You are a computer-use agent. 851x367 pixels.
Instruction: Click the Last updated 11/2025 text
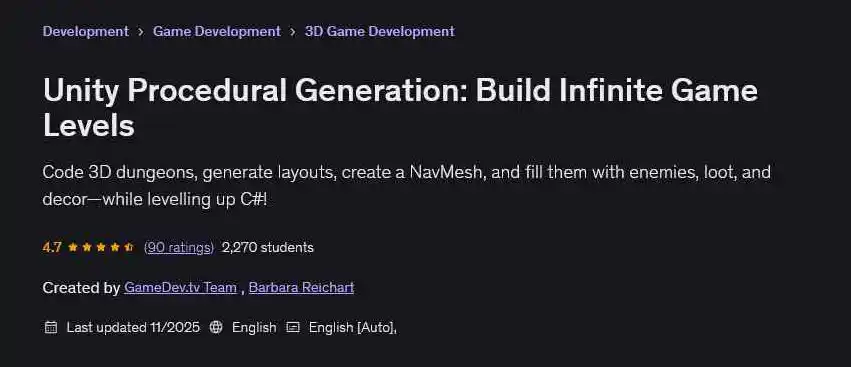[133, 327]
